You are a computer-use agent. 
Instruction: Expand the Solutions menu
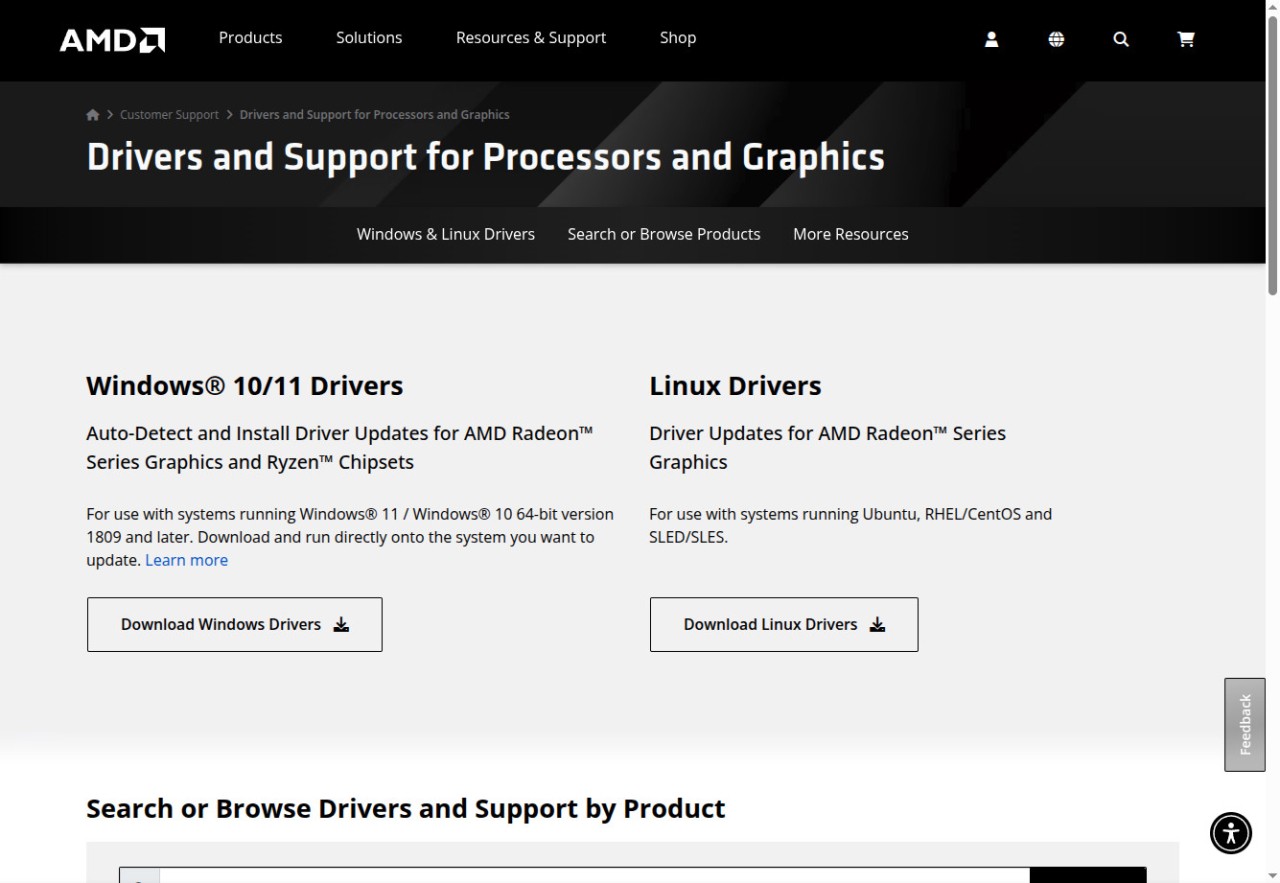point(369,38)
